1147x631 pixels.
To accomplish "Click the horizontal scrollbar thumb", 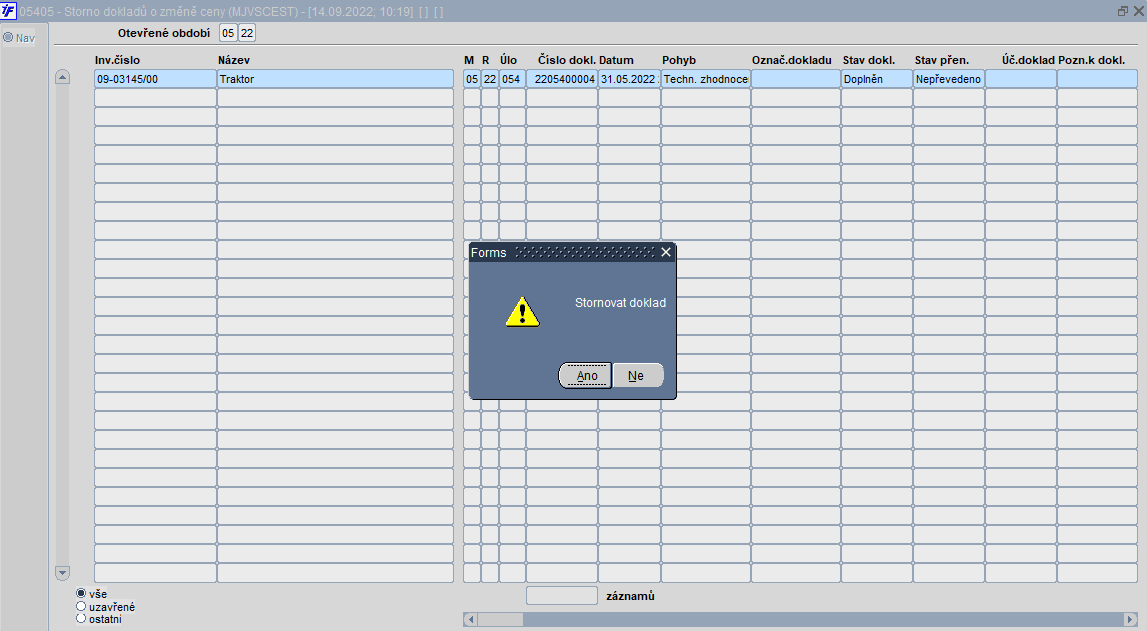I will tap(501, 619).
